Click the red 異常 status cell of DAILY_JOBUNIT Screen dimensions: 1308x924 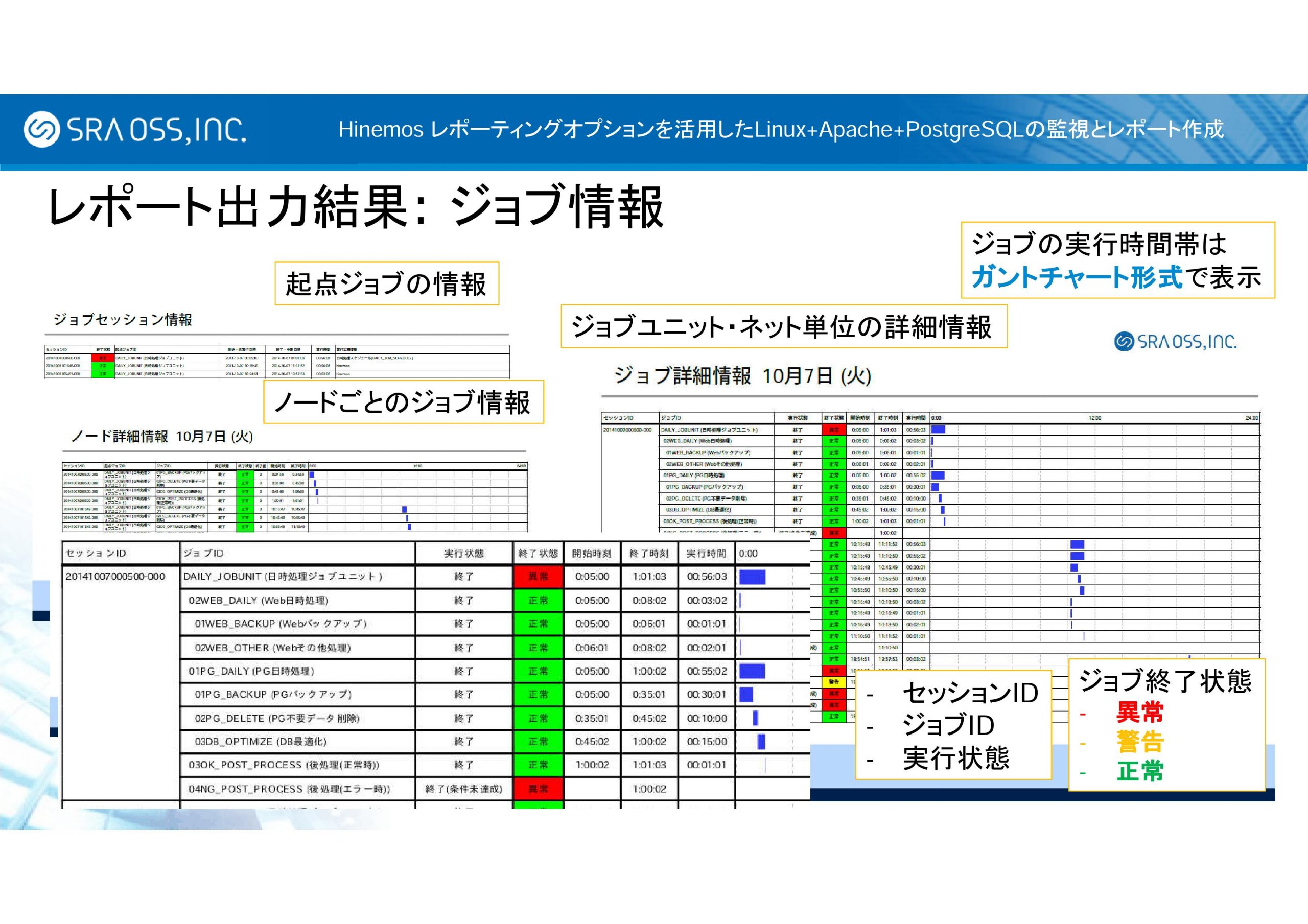pos(538,577)
